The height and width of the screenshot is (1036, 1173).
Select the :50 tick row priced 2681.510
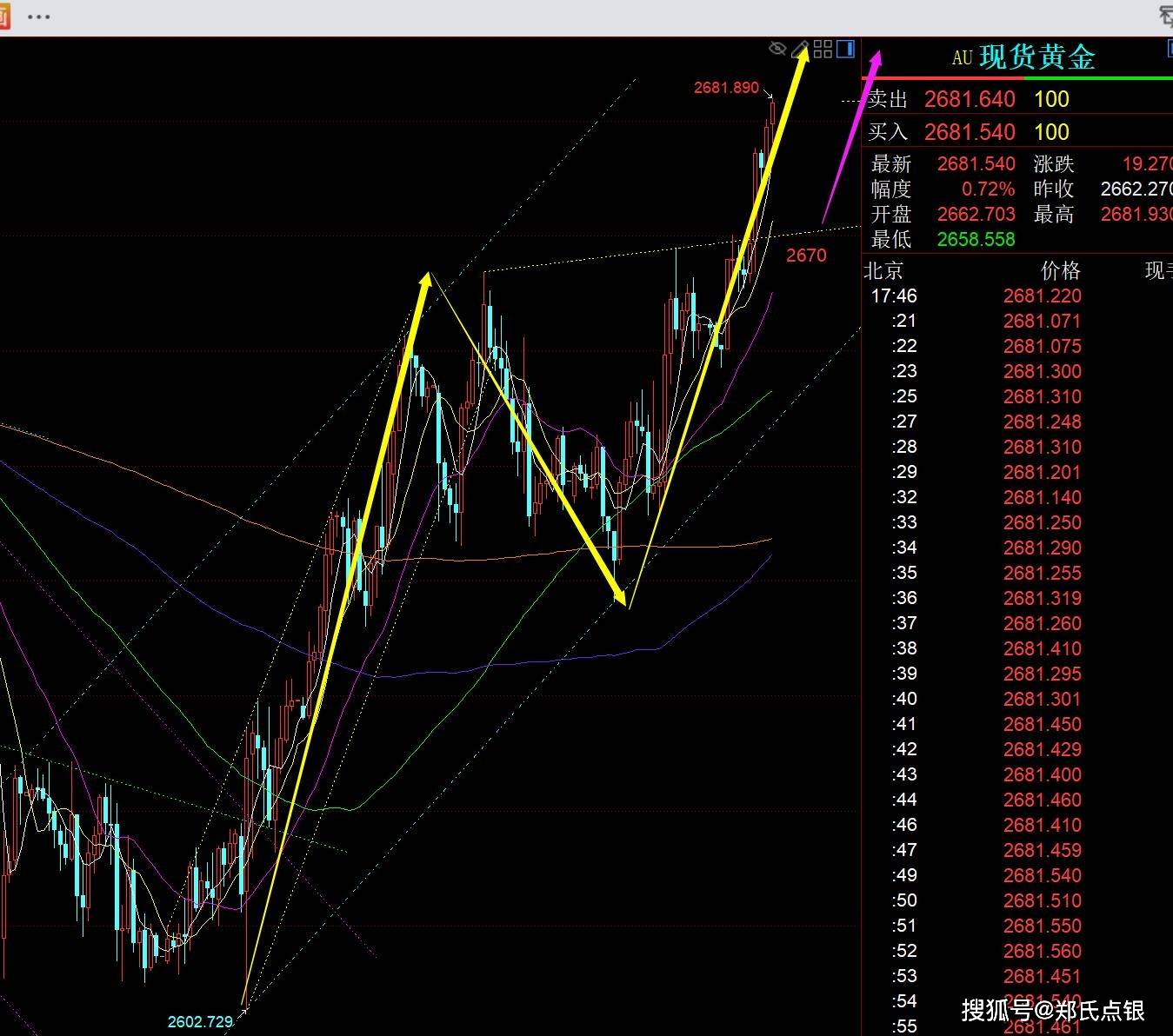click(1017, 900)
